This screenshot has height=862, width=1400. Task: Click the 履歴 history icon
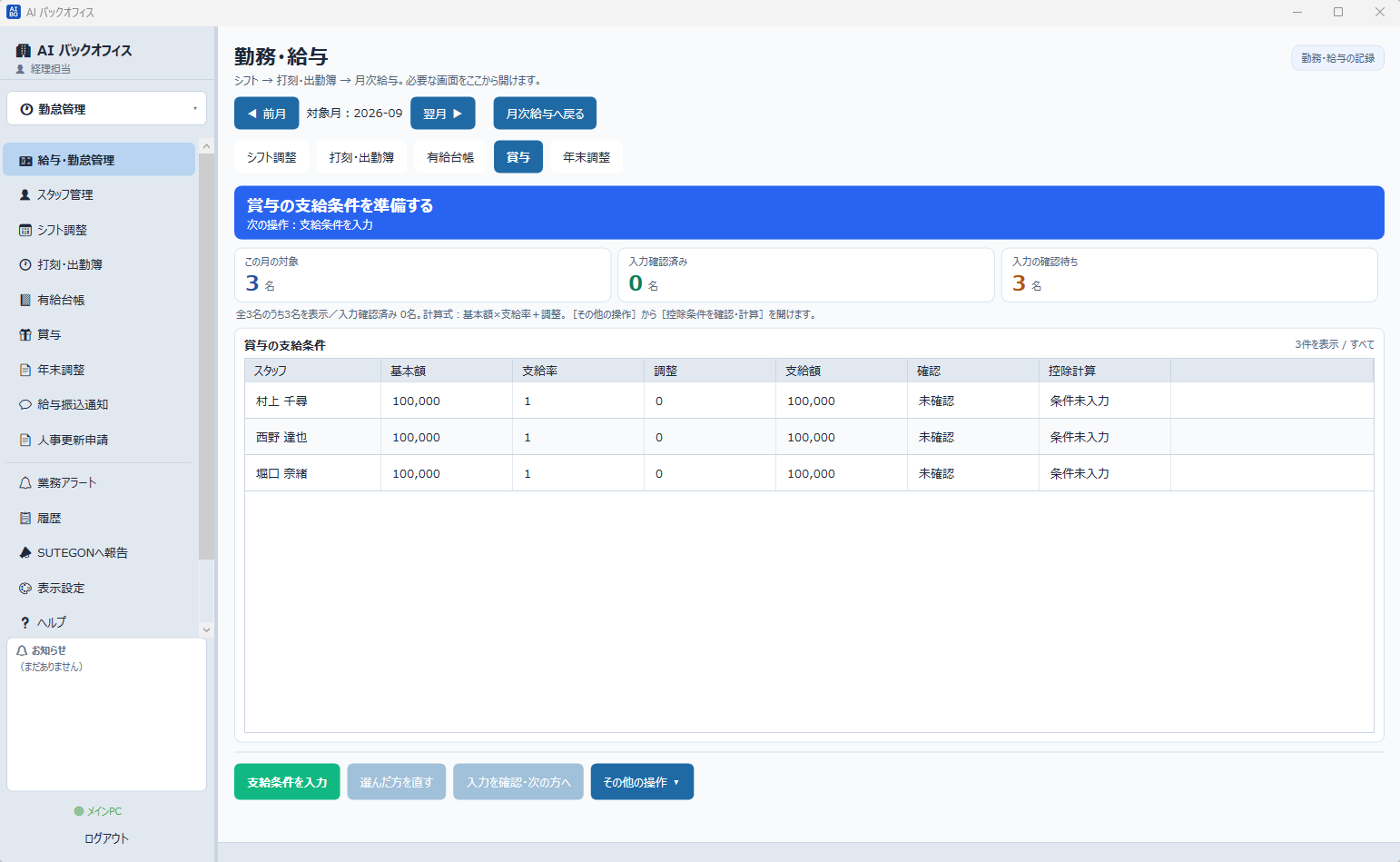click(25, 519)
